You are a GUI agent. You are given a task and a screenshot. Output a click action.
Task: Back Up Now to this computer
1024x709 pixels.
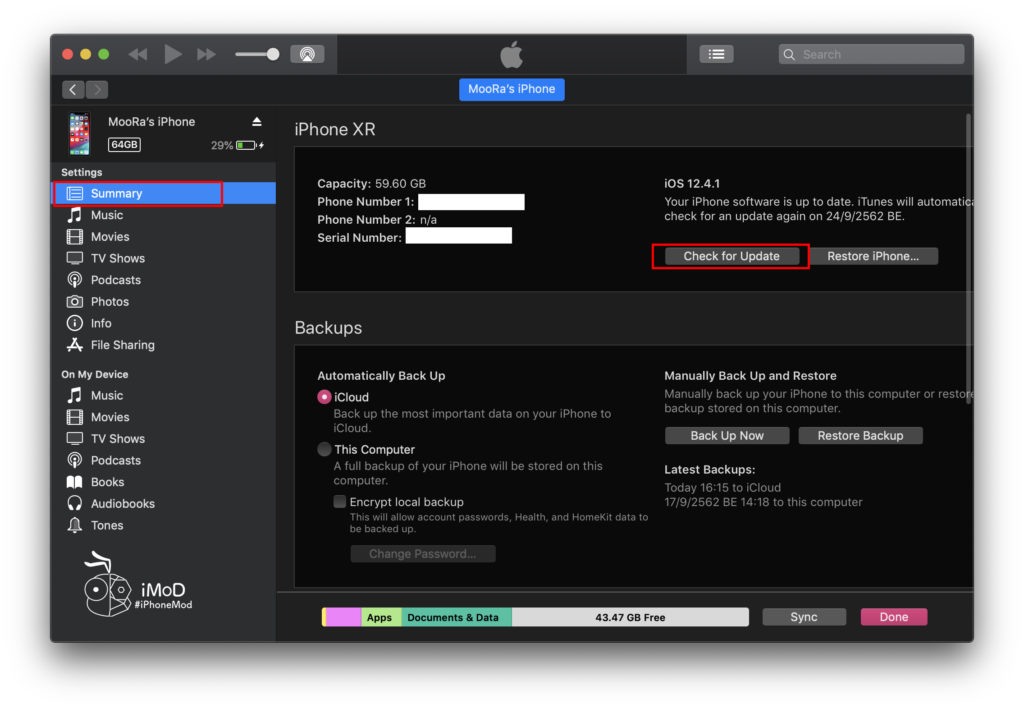(x=726, y=435)
